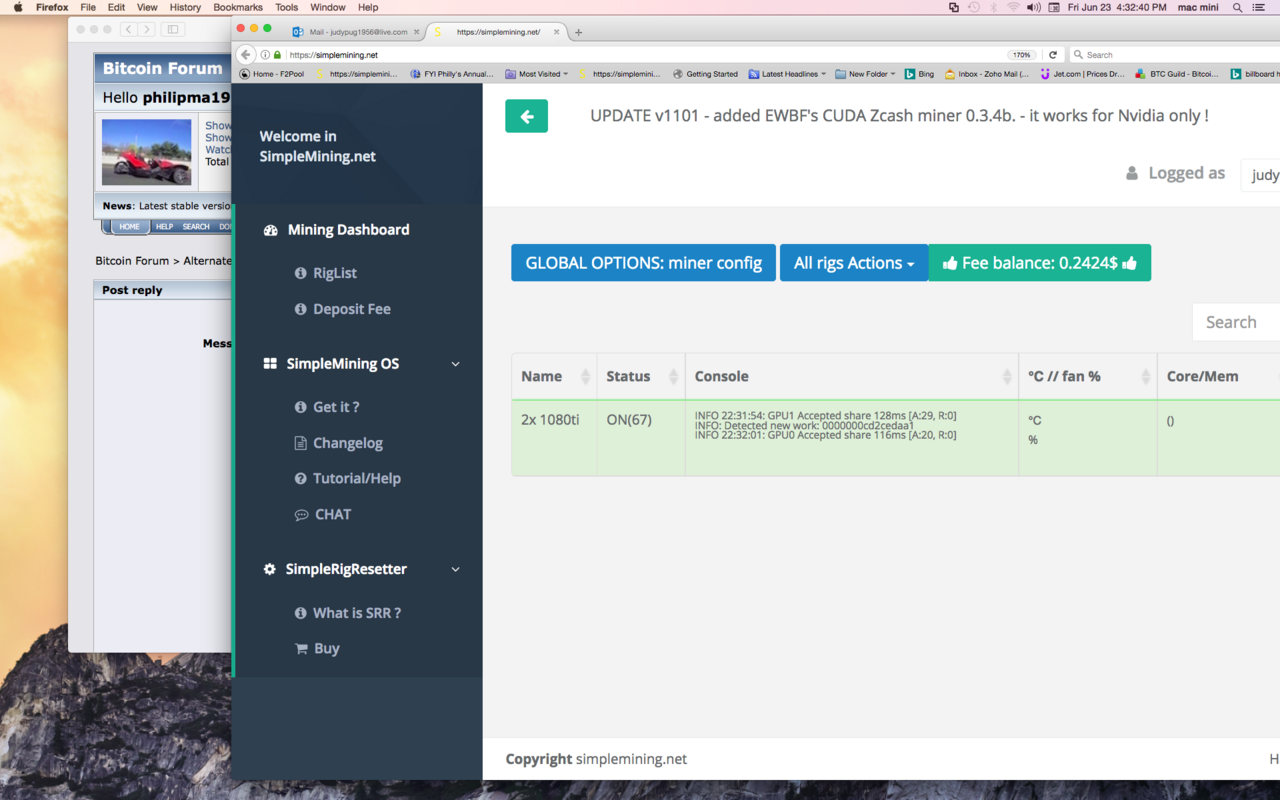Click the info icon beside What is SRR ?
Screen dimensions: 1280x800
pos(300,613)
